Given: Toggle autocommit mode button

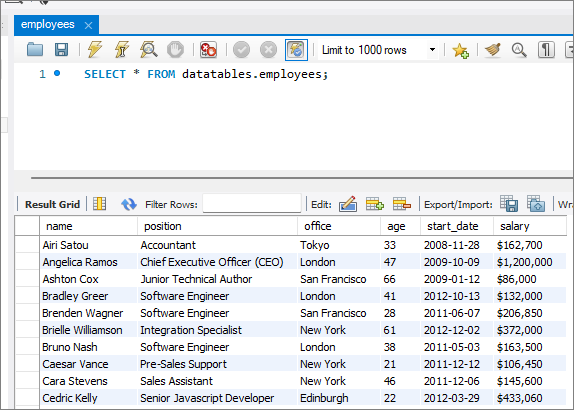Looking at the screenshot, I should (296, 50).
